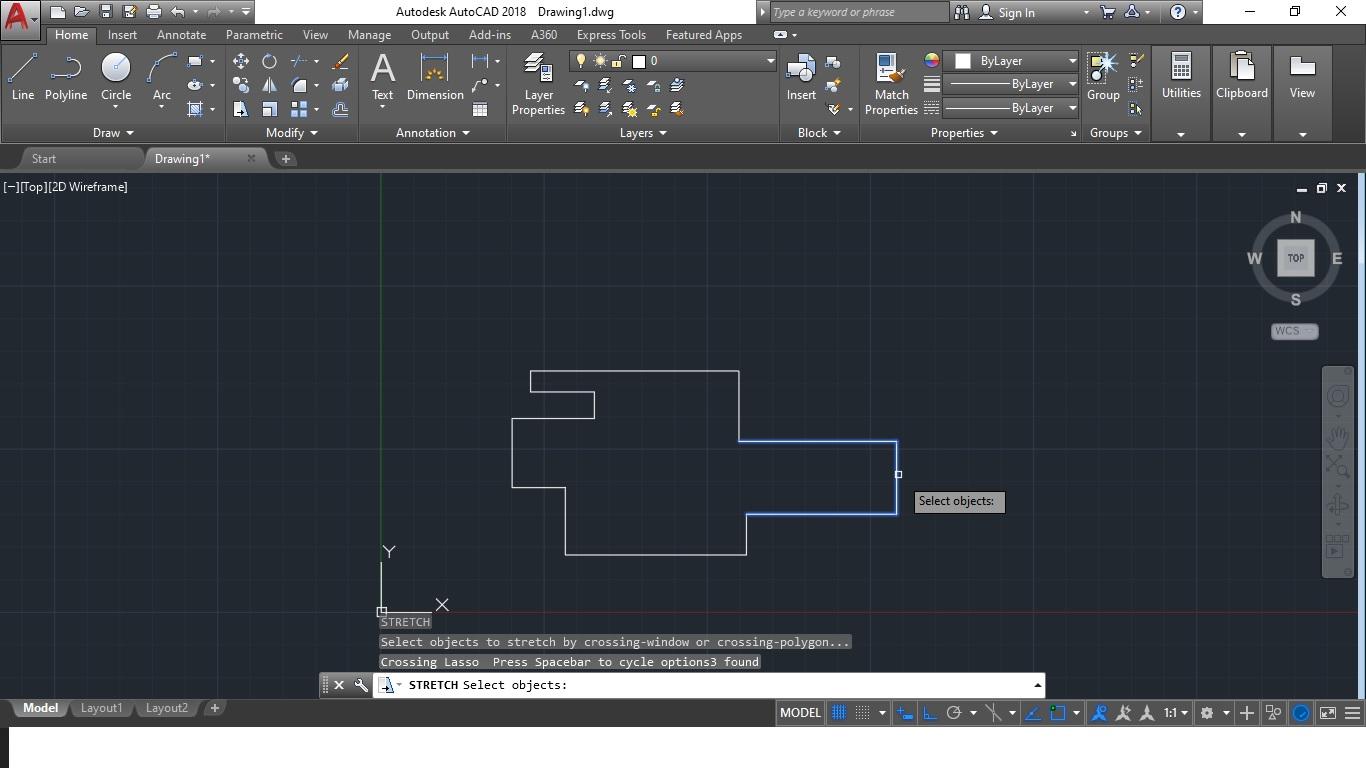The image size is (1366, 768).
Task: Expand the Modify panel
Action: (x=291, y=133)
